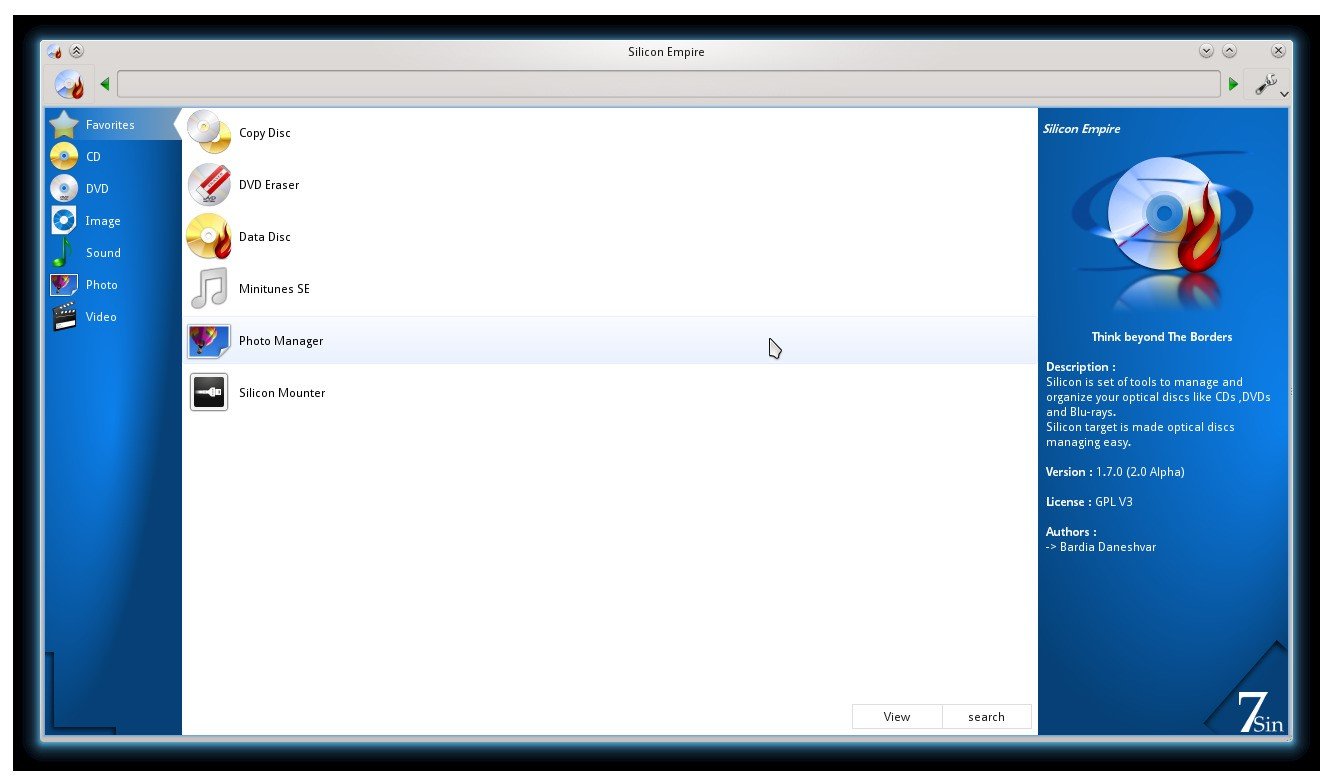Select the Data Disc text
Image resolution: width=1333 pixels, height=782 pixels.
(265, 237)
